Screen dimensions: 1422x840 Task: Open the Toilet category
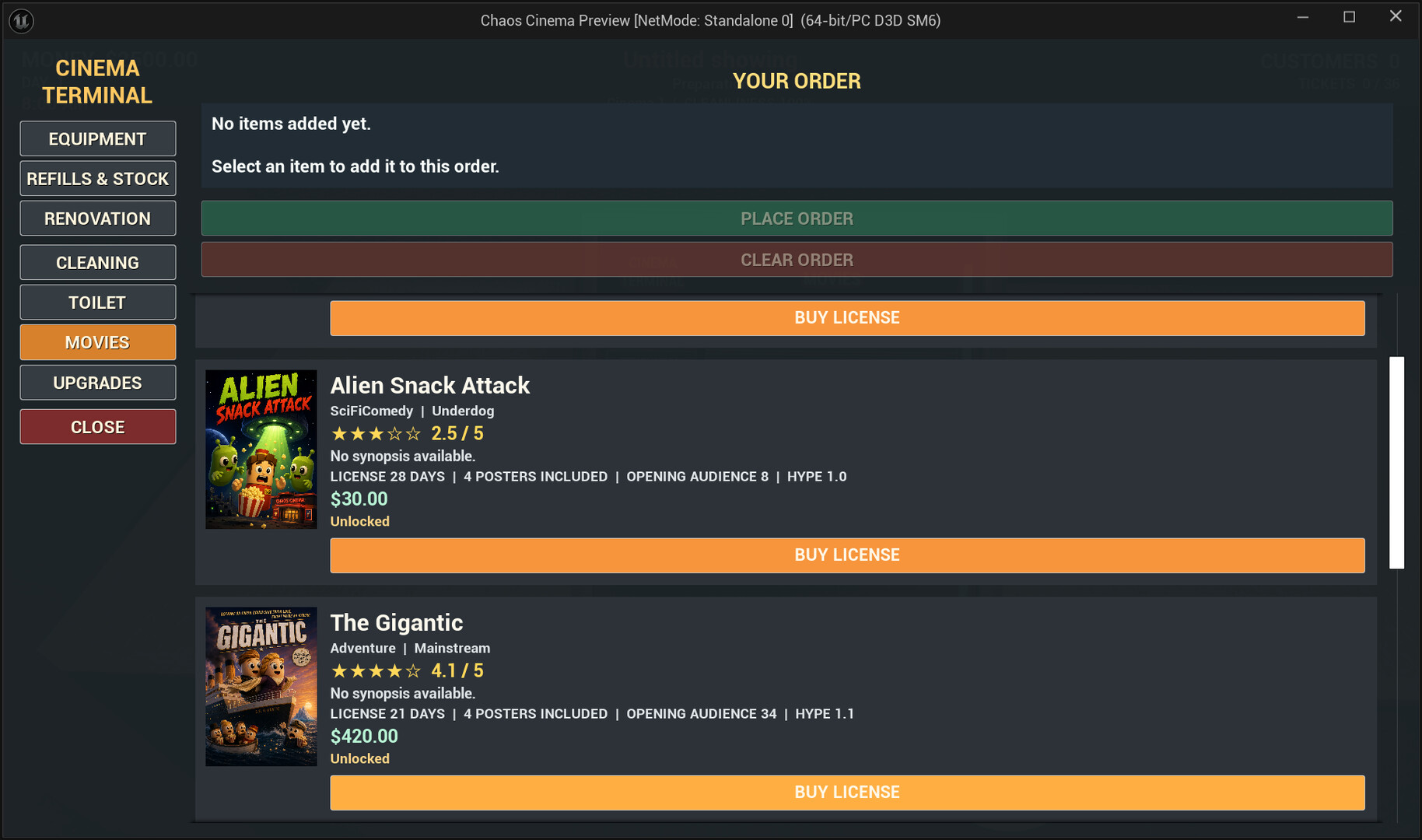[98, 302]
